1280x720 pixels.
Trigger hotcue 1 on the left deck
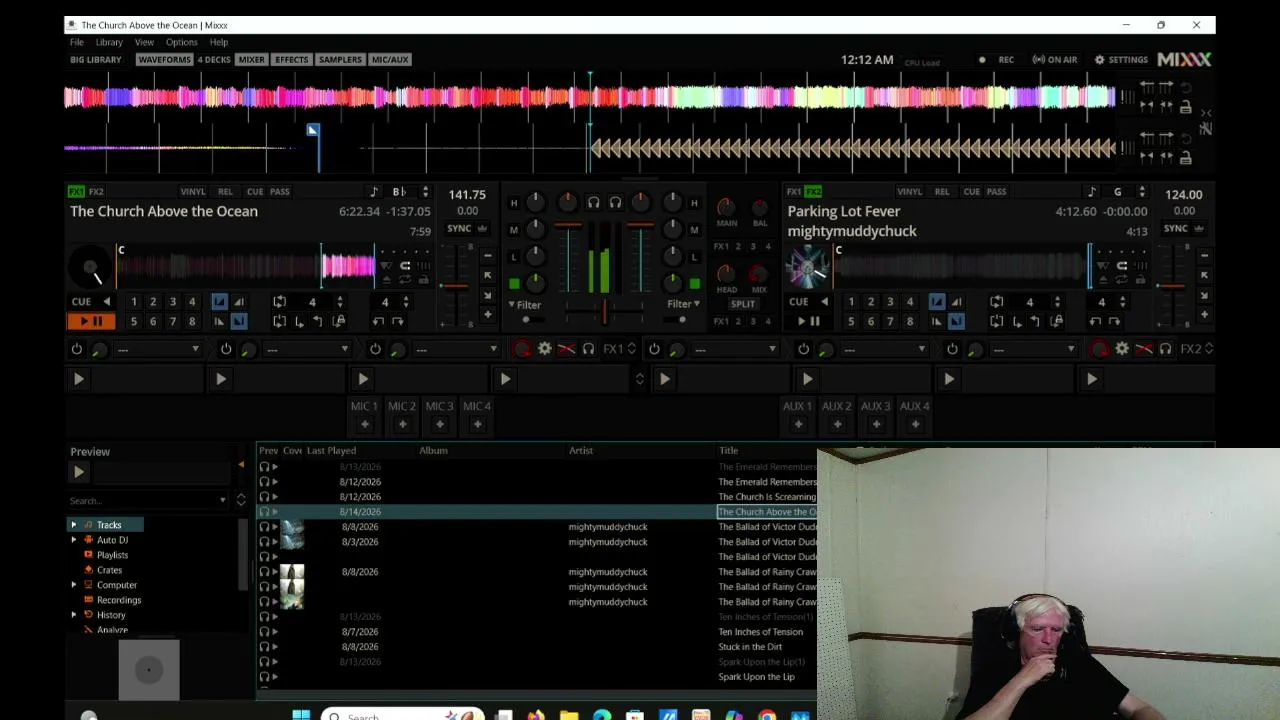click(x=133, y=302)
